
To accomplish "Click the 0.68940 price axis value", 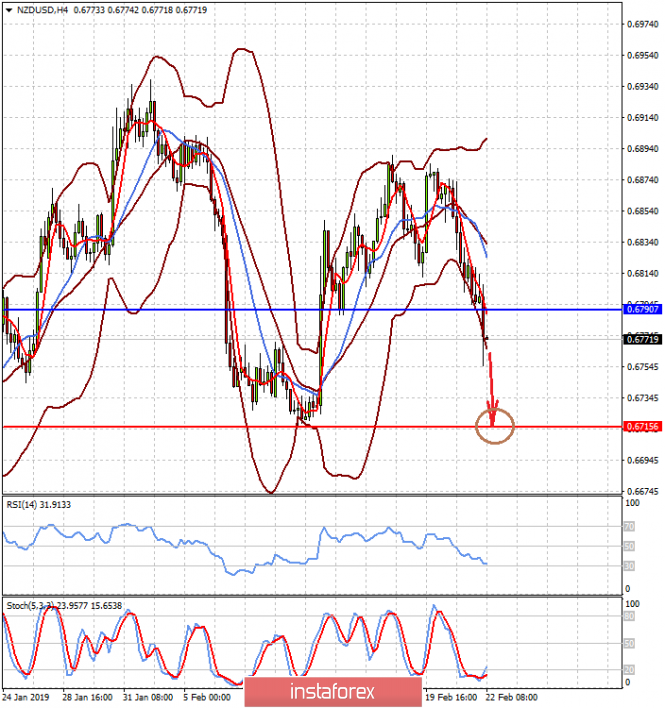I will tap(643, 149).
